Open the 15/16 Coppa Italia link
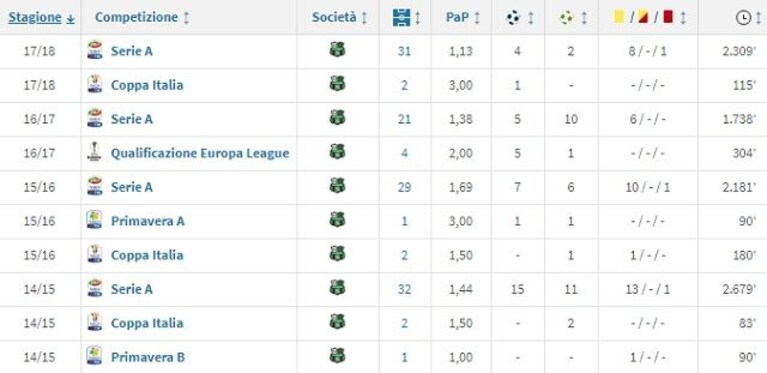This screenshot has height=373, width=767. (147, 255)
